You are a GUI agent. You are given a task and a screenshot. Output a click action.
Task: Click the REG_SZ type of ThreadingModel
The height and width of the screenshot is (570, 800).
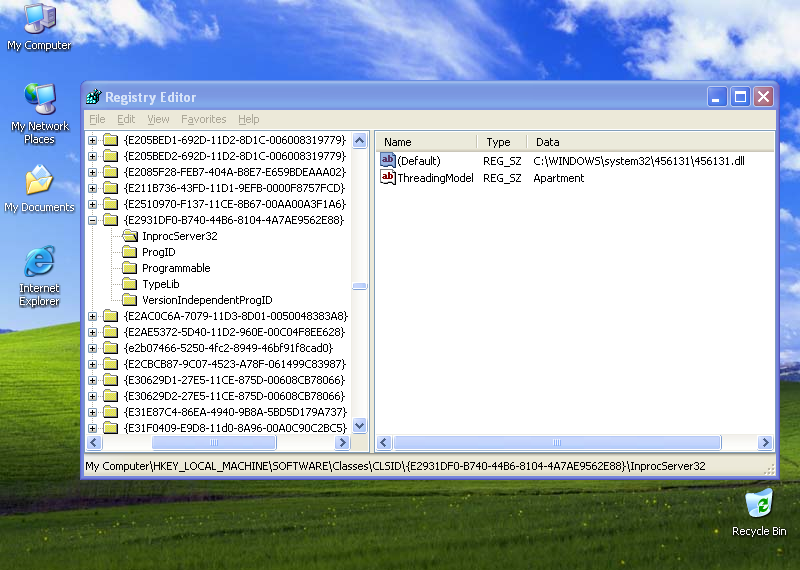pos(502,178)
